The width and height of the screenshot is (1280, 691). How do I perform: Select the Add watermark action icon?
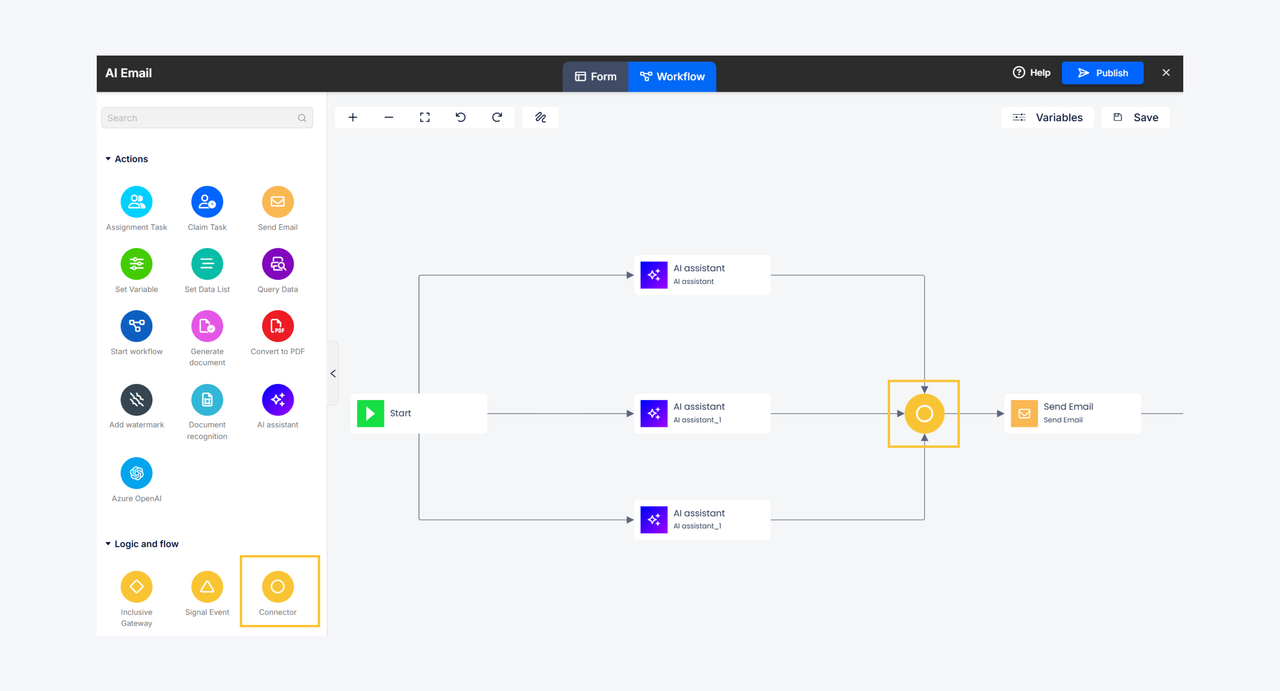tap(137, 400)
